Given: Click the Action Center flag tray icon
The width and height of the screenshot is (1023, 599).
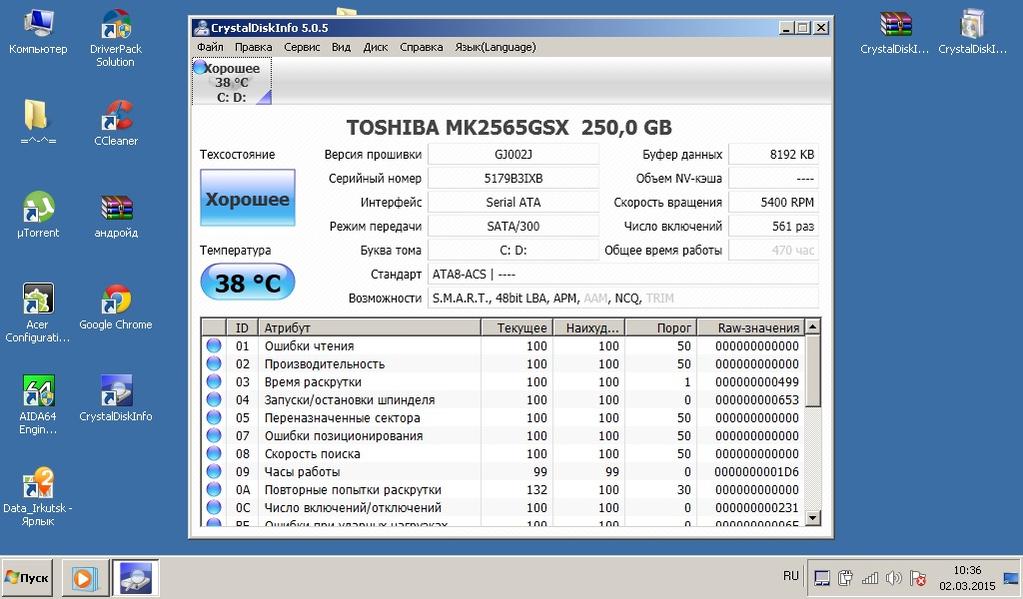Looking at the screenshot, I should [917, 578].
